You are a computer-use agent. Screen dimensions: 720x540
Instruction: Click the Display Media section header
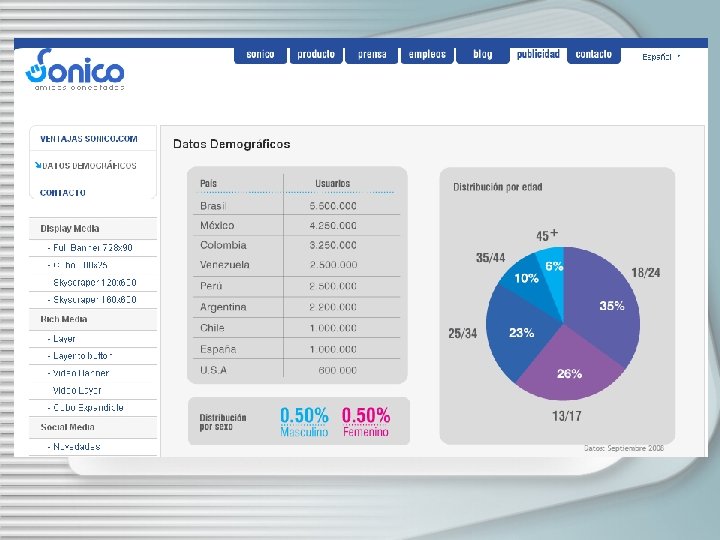[x=93, y=229]
